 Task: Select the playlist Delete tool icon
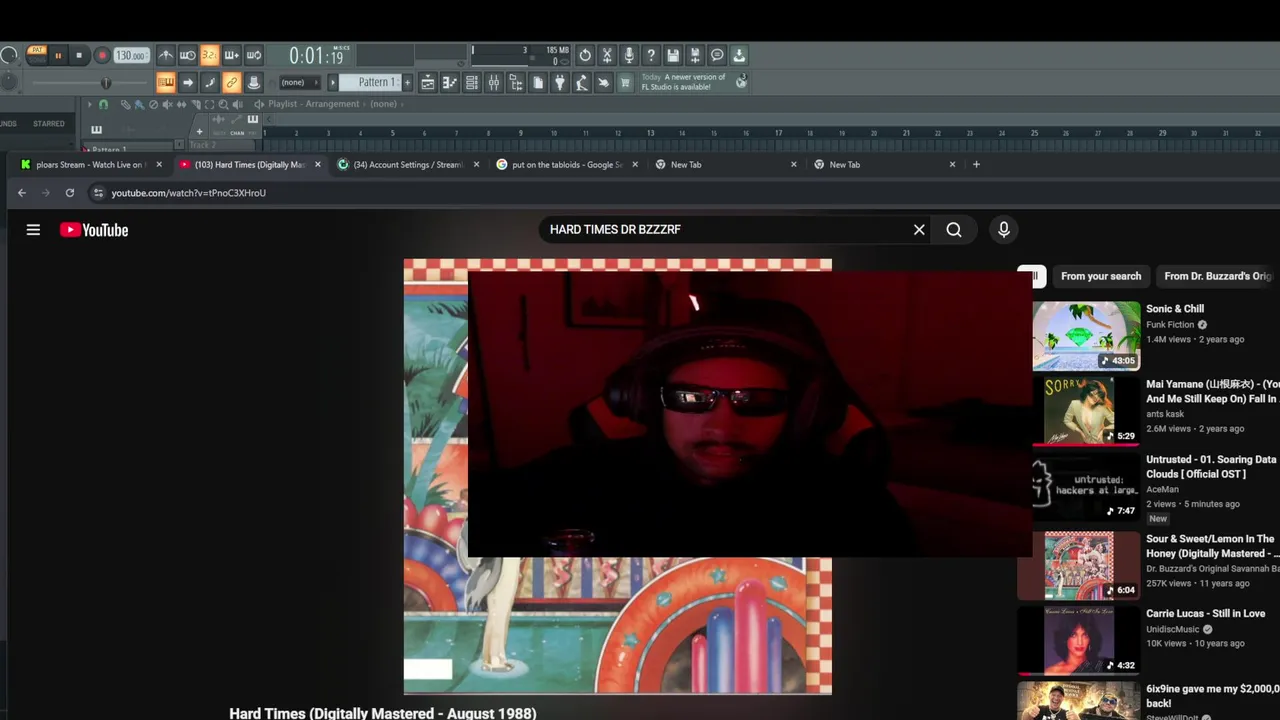pos(153,104)
